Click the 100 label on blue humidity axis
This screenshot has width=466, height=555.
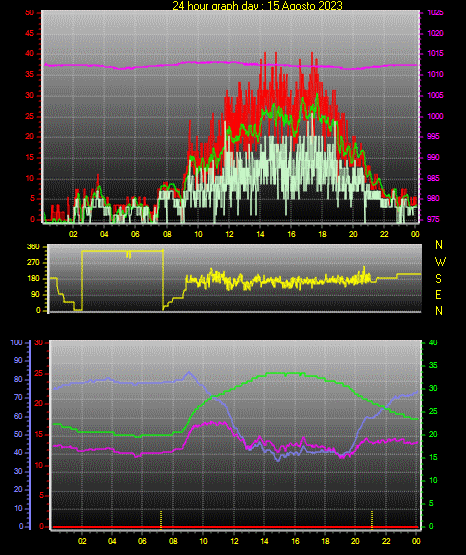pos(17,343)
